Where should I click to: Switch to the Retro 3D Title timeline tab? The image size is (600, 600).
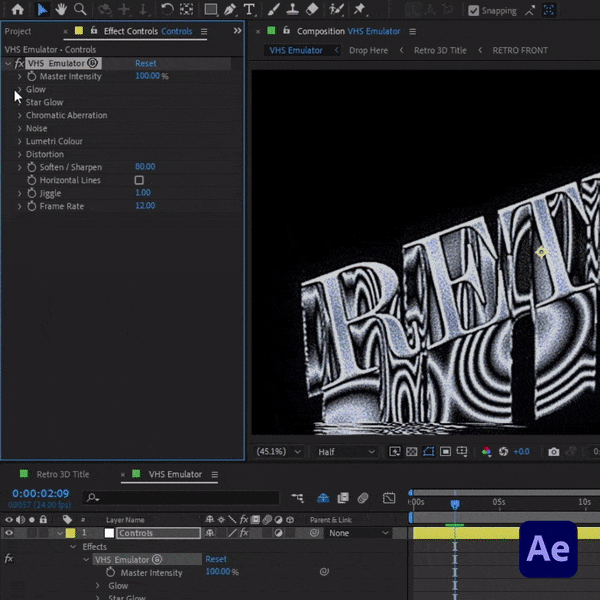coord(62,474)
